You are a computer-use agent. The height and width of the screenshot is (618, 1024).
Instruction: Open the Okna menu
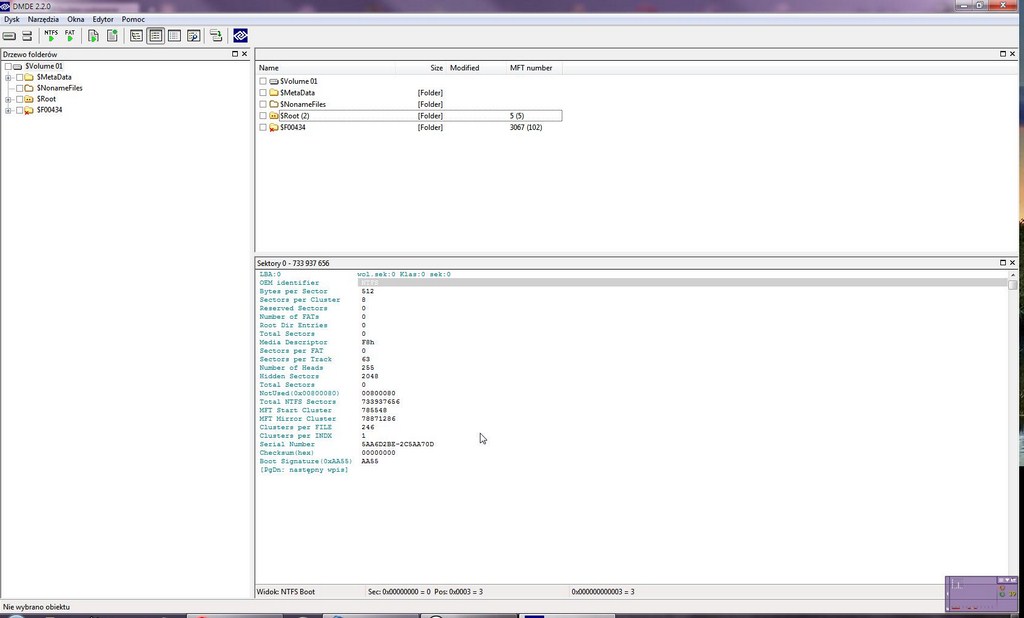pos(76,20)
